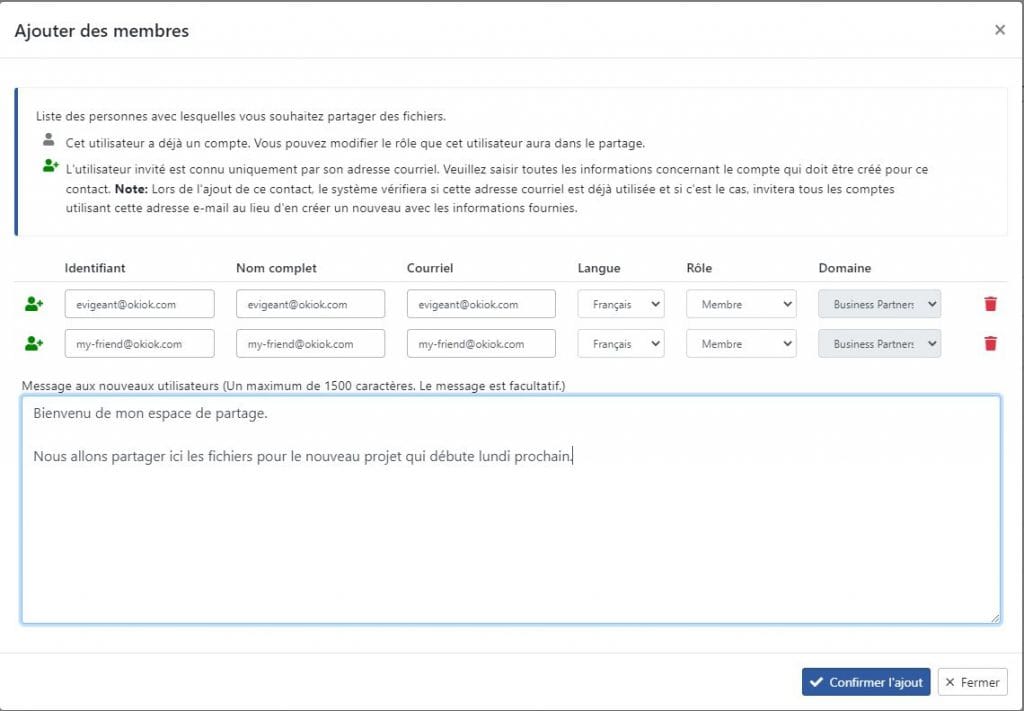Edit Nom complet field containing my-friend@okiok.com
Screen dimensions: 1024x711
click(310, 344)
